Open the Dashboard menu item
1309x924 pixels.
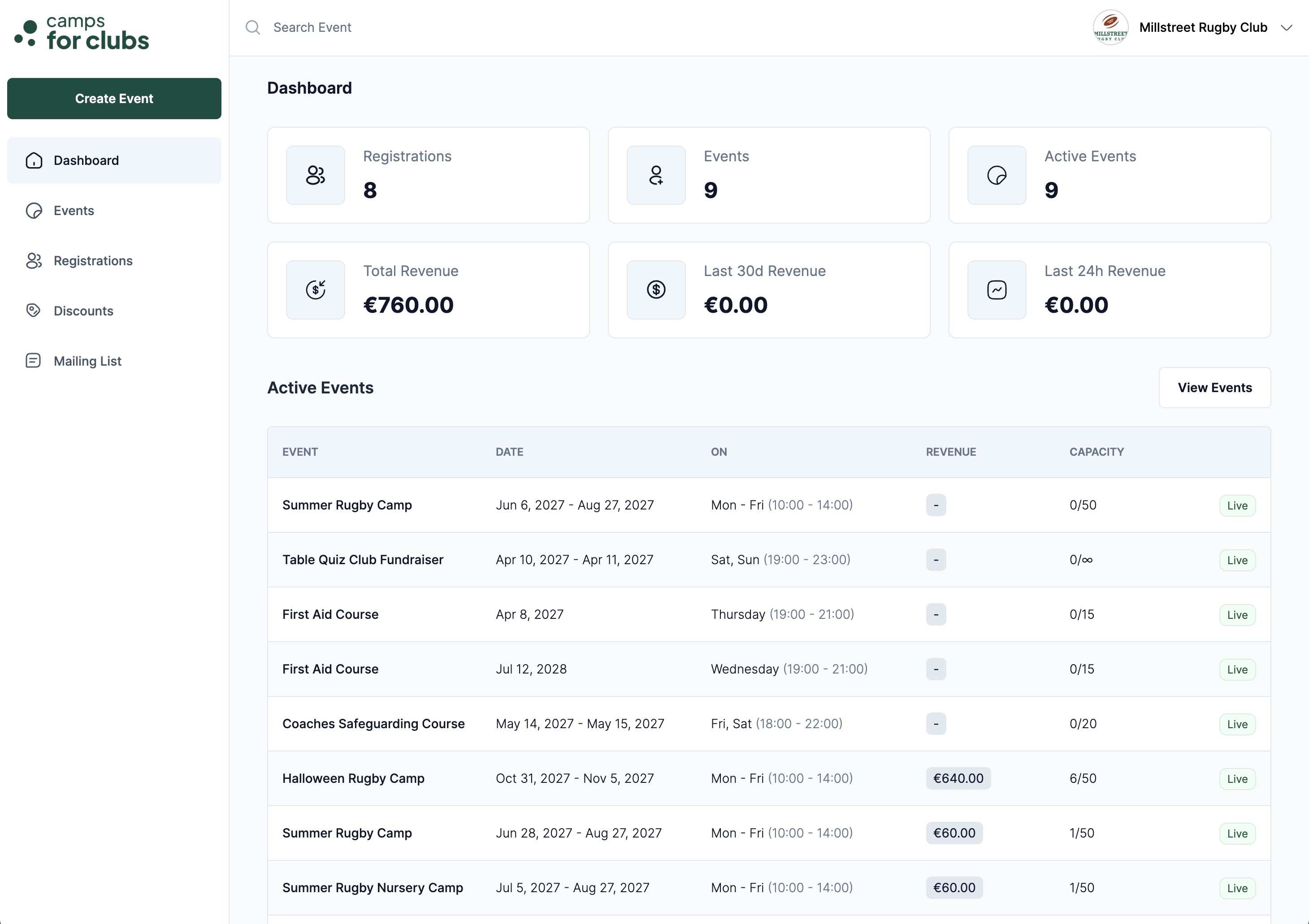click(114, 161)
